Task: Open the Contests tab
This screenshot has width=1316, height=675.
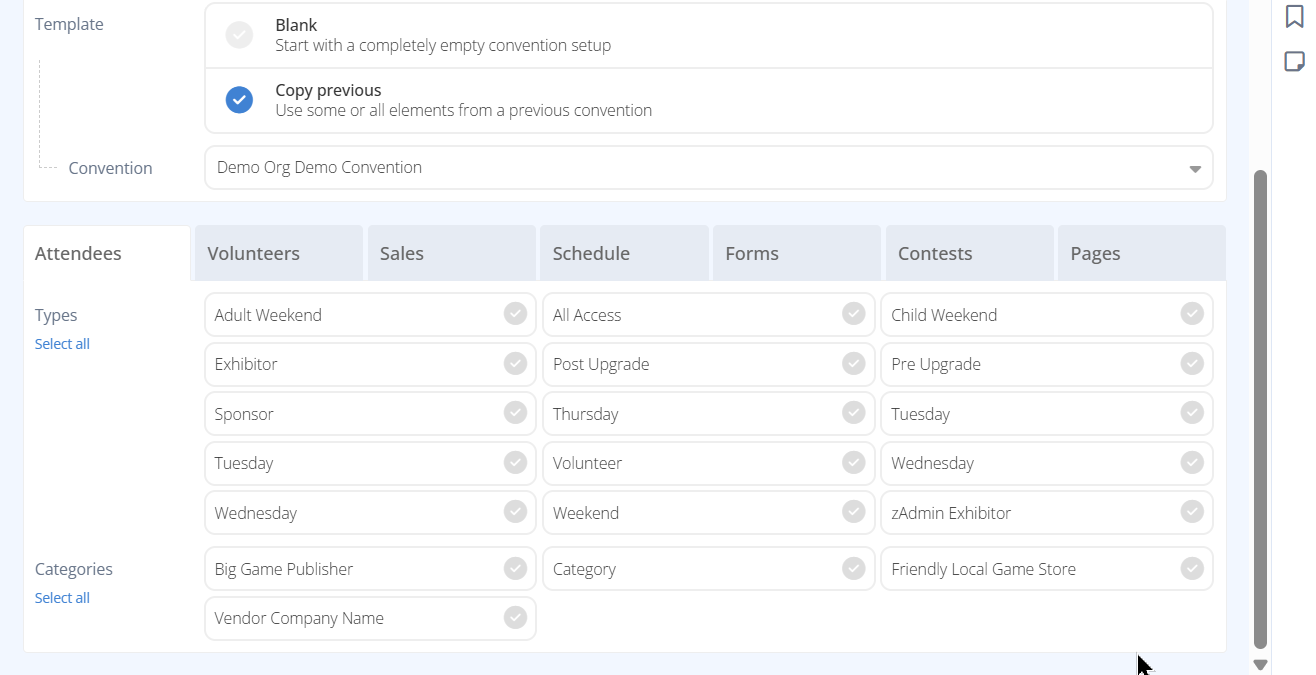Action: [934, 253]
